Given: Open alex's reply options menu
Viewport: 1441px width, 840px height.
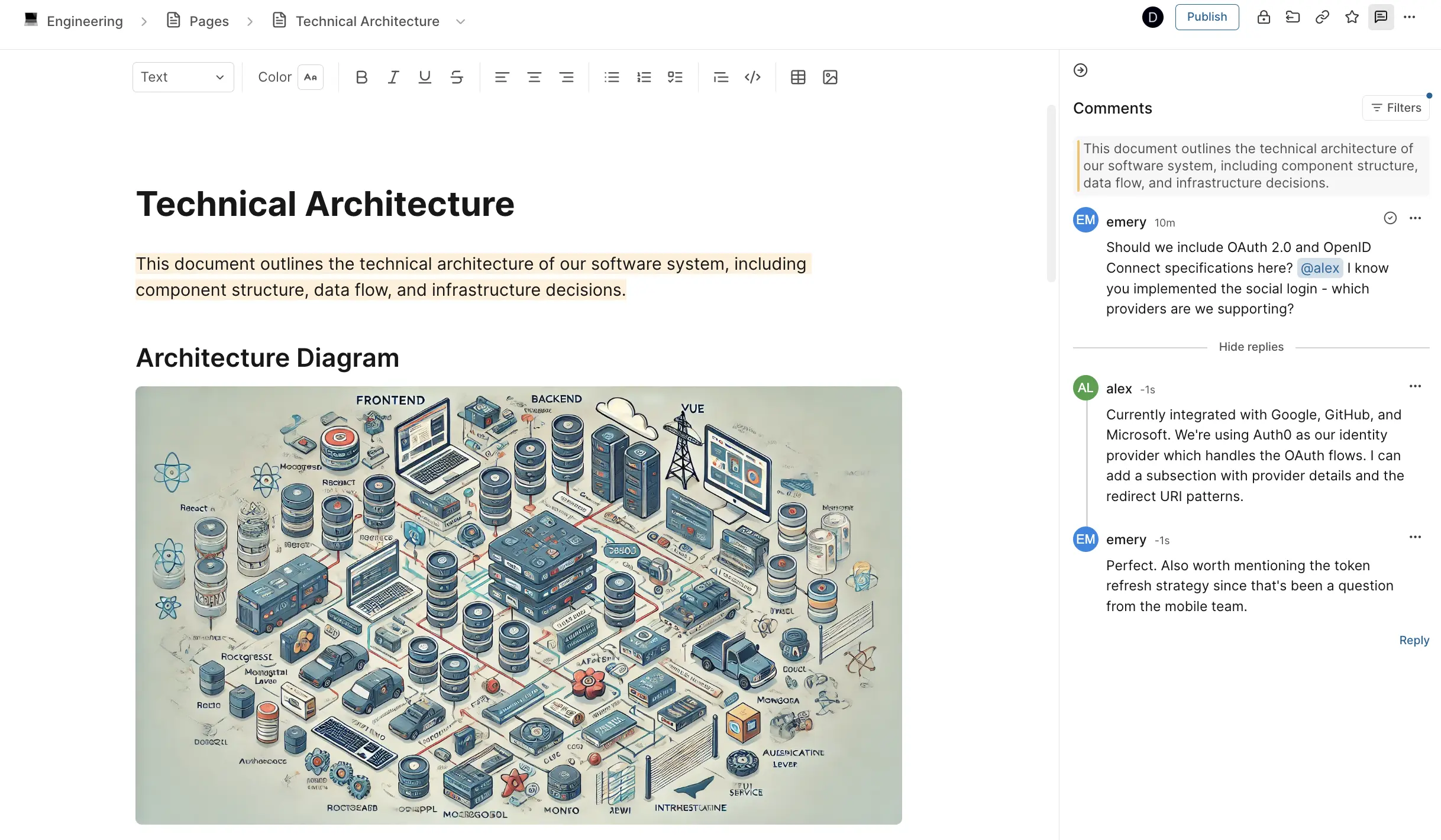Looking at the screenshot, I should (1415, 386).
